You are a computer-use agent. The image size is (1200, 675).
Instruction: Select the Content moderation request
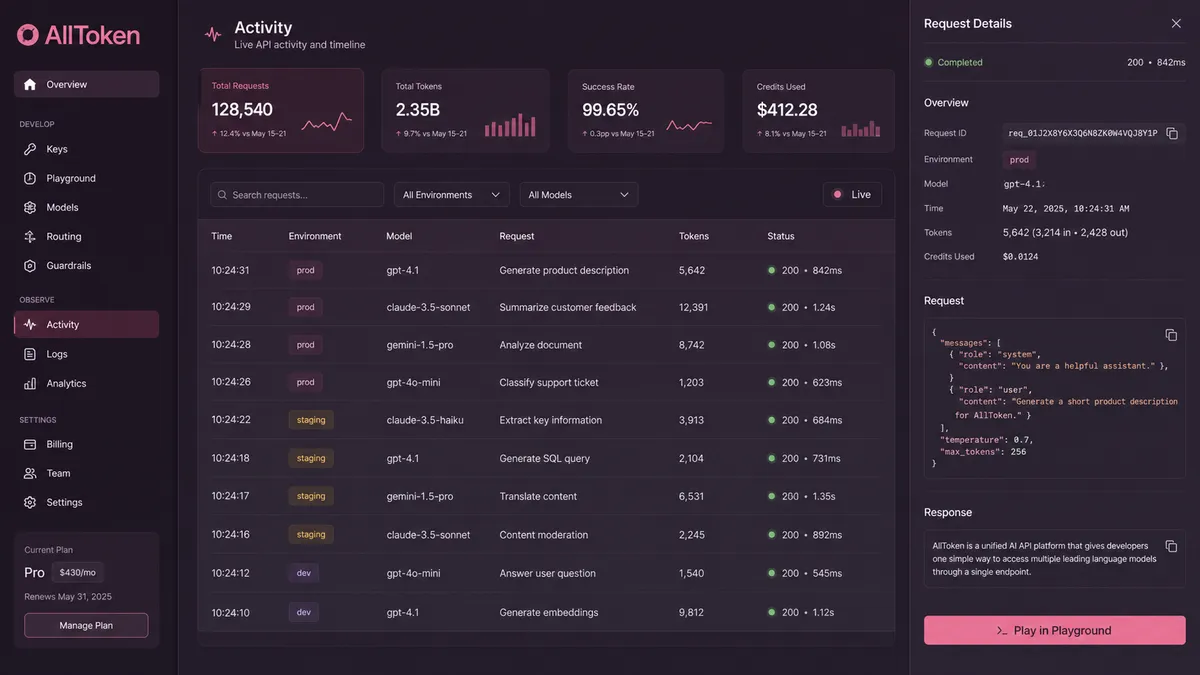pos(546,535)
